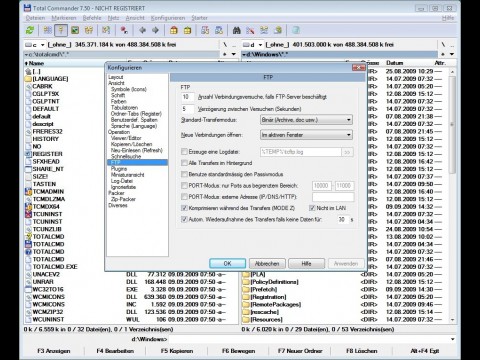Viewport: 480px width, 360px height.
Task: Open the Konfigurieren menu
Action: coord(168,18)
